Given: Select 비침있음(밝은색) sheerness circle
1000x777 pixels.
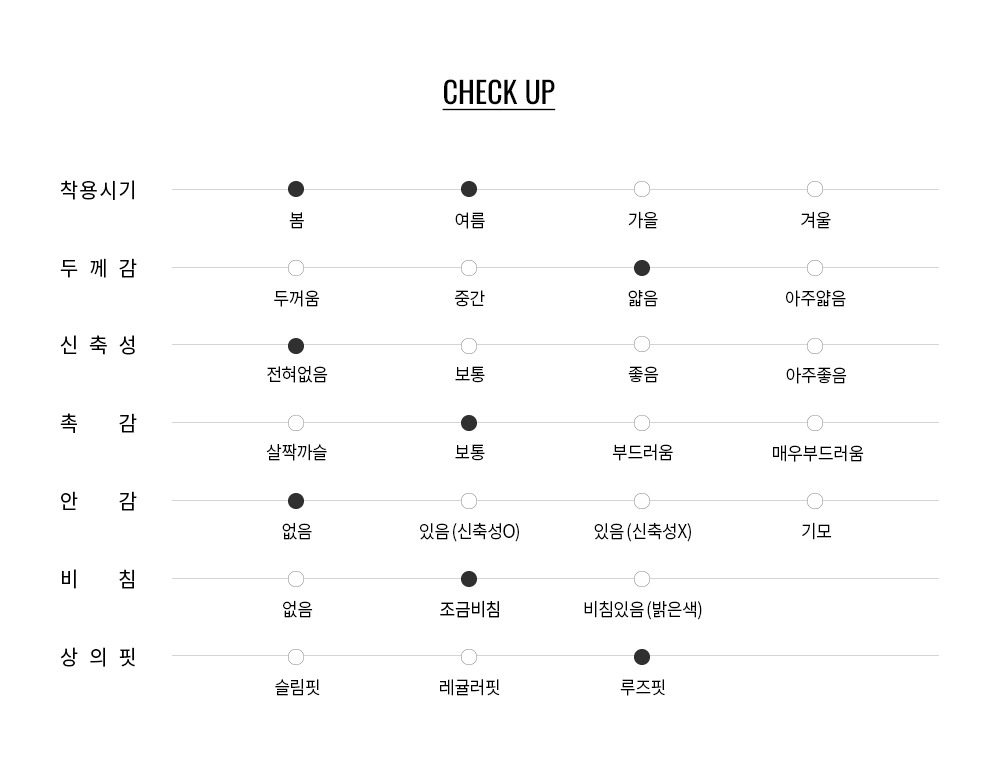Looking at the screenshot, I should click(642, 579).
